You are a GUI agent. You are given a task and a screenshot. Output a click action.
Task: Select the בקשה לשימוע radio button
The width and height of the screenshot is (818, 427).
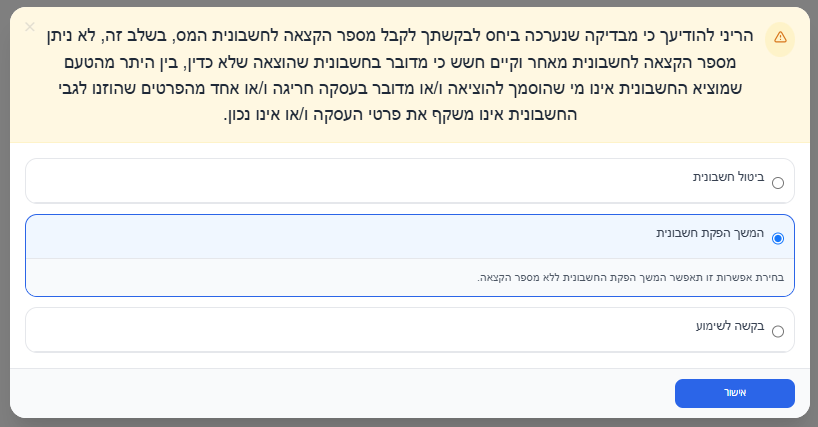pos(777,332)
